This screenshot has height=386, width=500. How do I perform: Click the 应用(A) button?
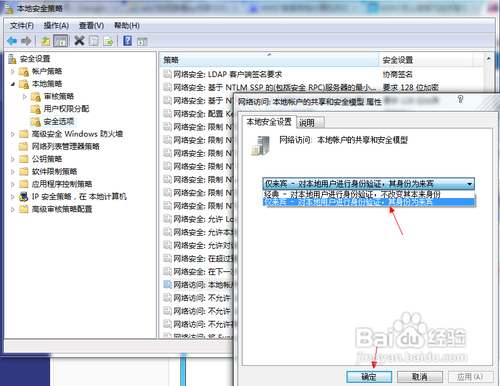(470, 377)
